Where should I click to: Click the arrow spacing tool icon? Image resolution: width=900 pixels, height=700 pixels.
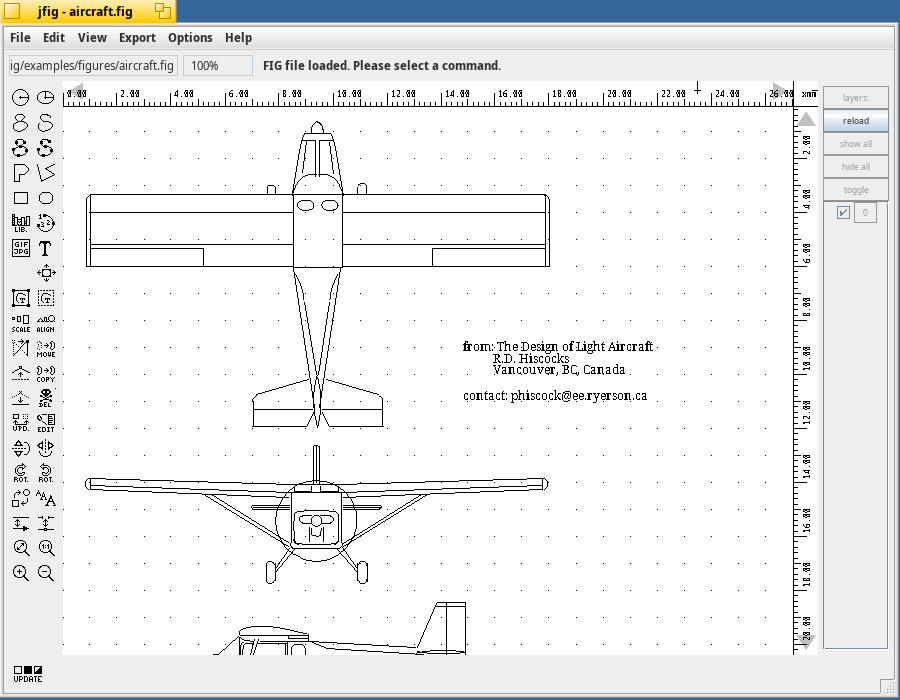pos(21,523)
